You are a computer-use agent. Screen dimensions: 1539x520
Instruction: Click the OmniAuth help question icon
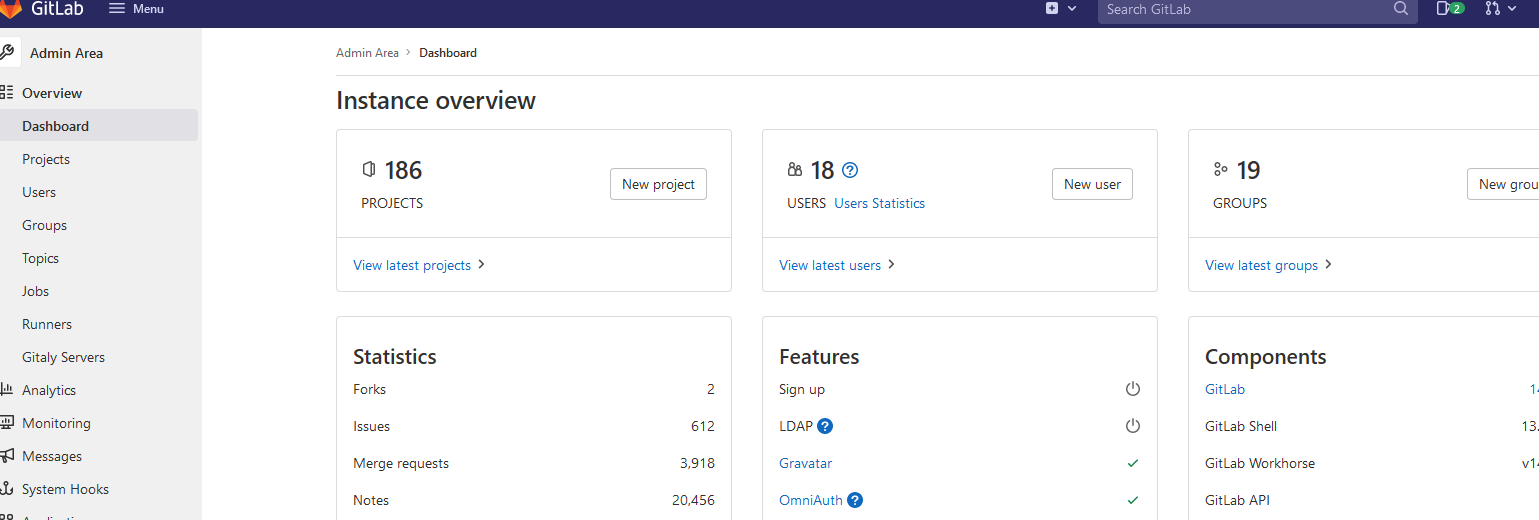tap(855, 500)
